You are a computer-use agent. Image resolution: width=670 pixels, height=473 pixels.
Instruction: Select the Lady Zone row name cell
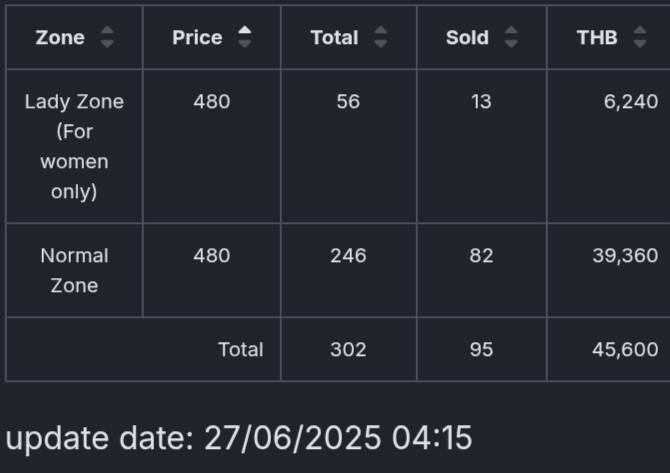click(74, 147)
